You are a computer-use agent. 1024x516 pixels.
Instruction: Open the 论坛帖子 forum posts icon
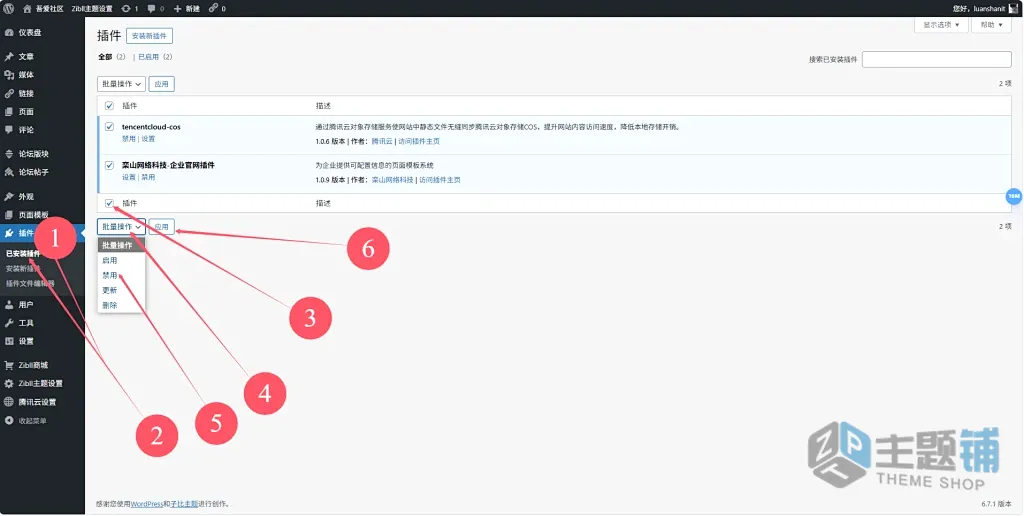click(9, 172)
